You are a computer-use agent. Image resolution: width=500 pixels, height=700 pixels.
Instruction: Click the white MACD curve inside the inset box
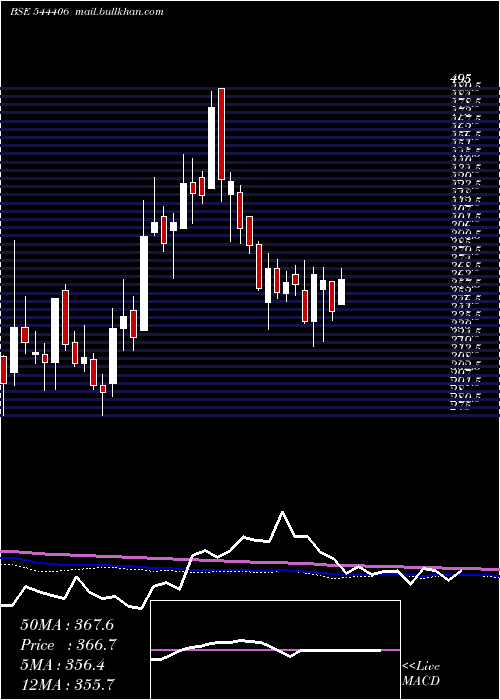(x=268, y=648)
